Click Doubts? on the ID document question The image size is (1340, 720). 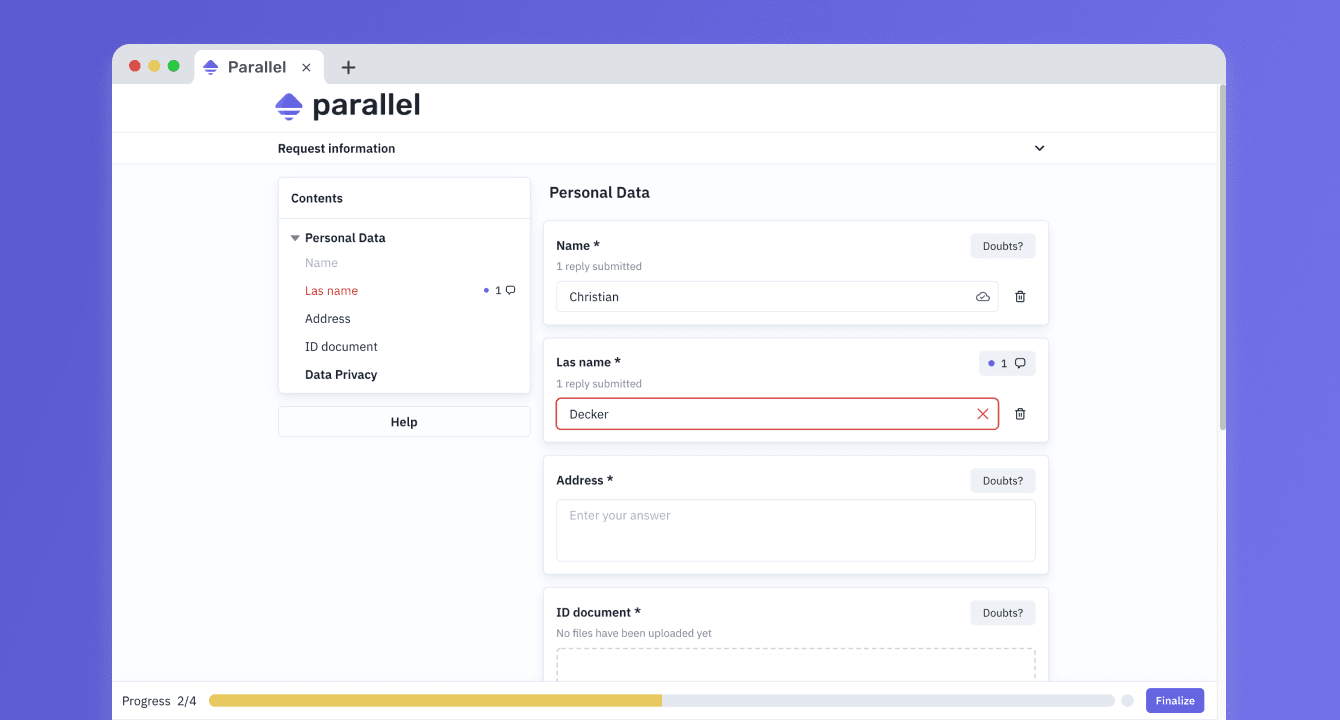1002,612
